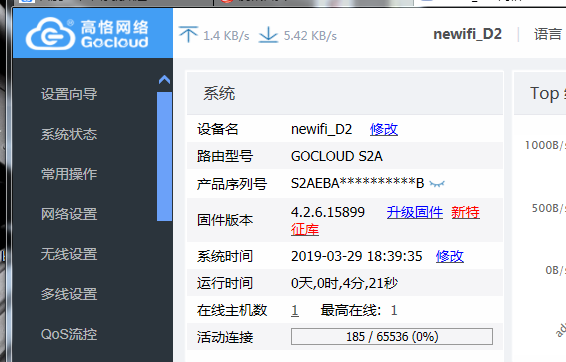566x362 pixels.
Task: Click the firmware version 4.2.6.15899
Action: (328, 212)
